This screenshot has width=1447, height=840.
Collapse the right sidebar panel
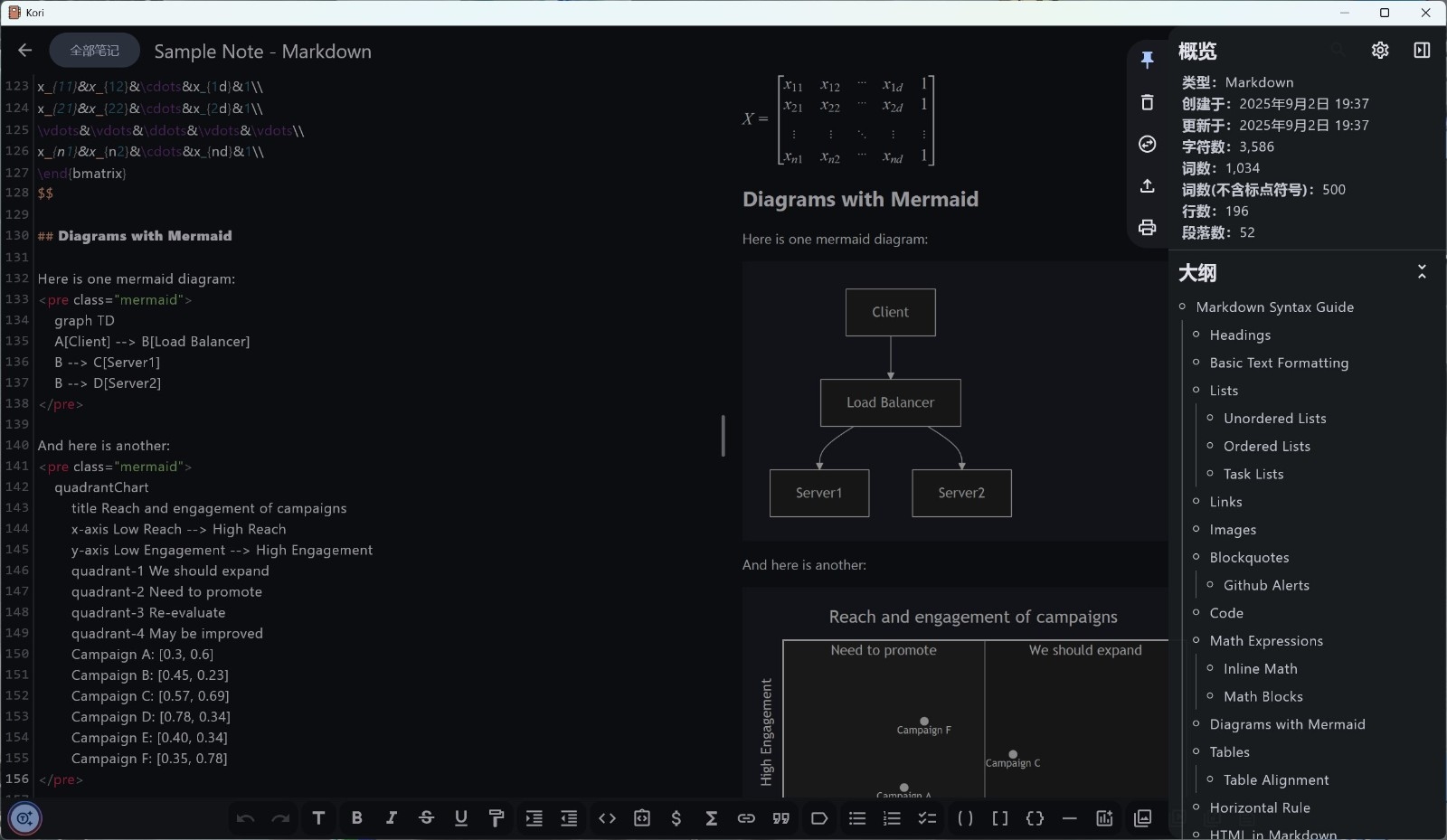pyautogui.click(x=1422, y=51)
